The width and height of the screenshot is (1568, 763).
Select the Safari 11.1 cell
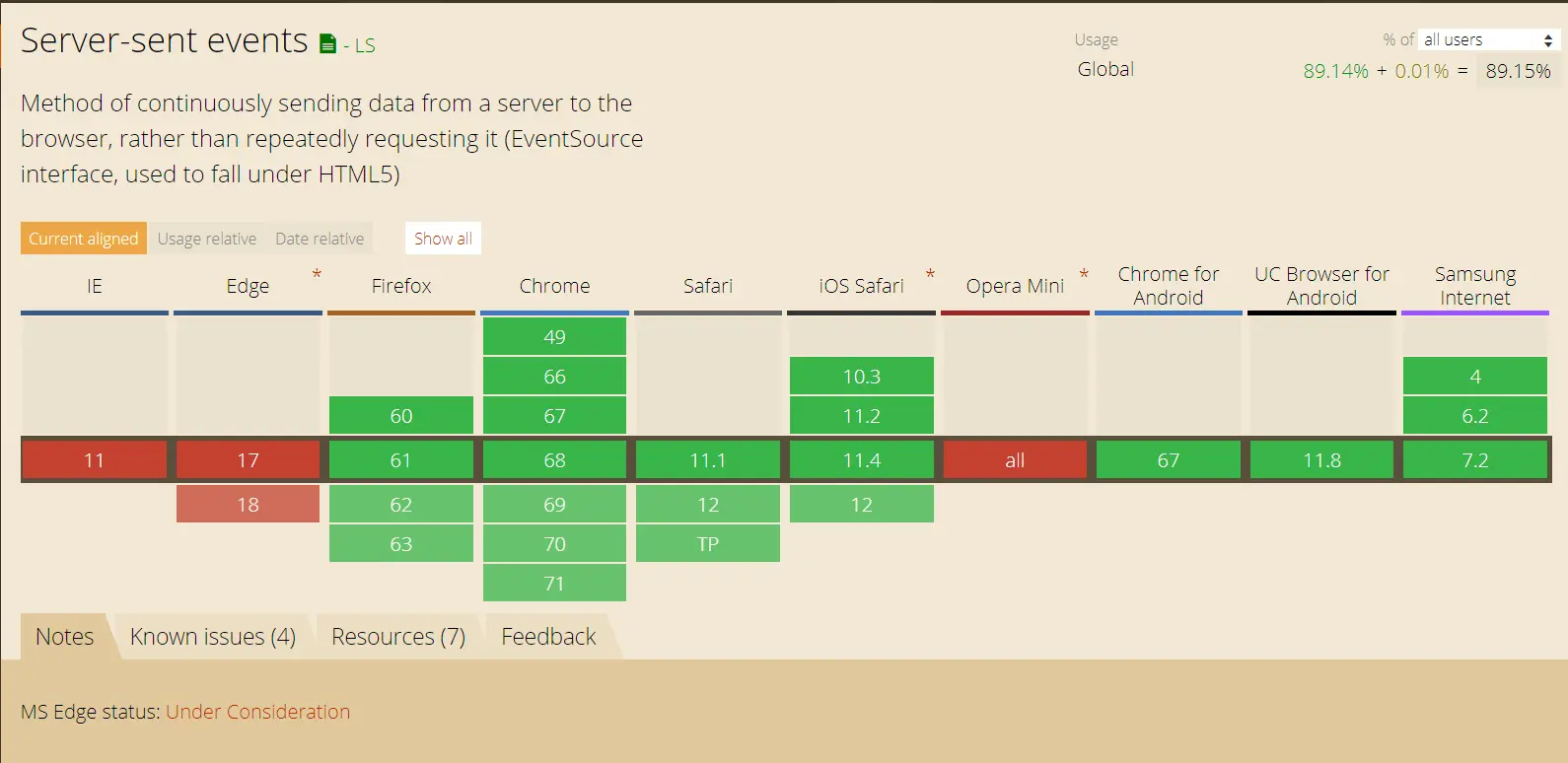708,460
